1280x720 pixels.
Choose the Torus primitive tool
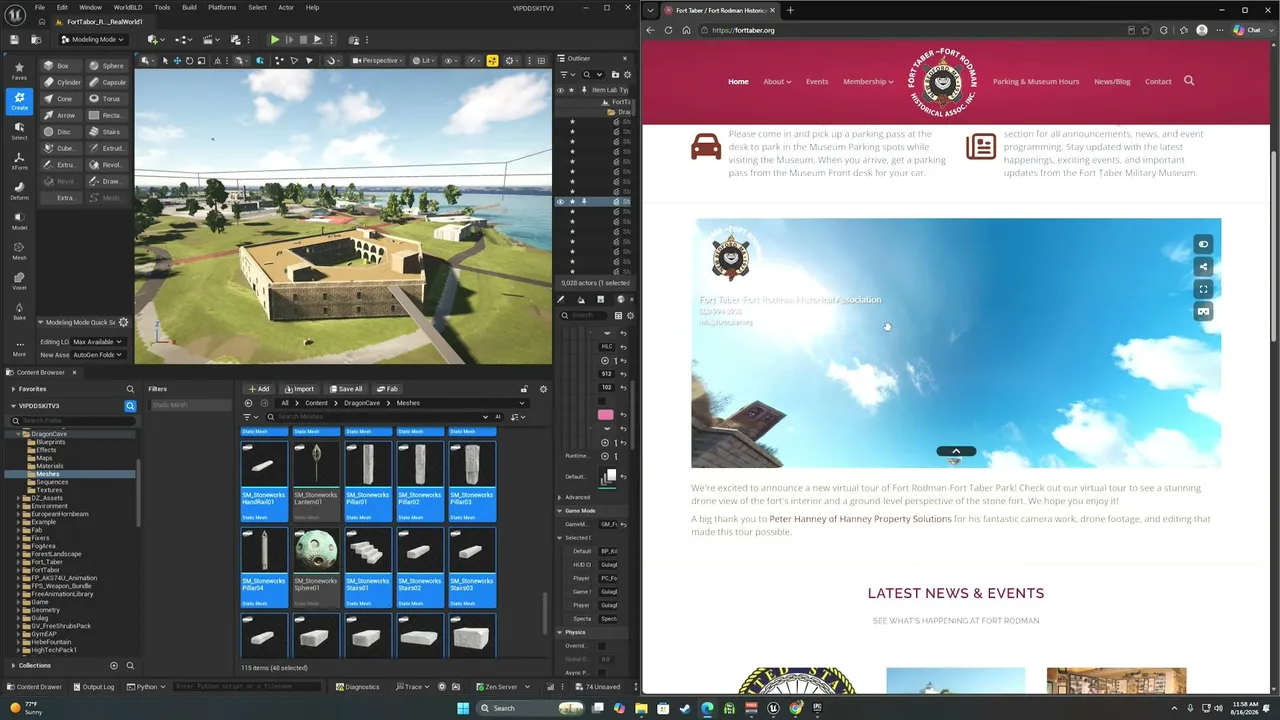(x=105, y=99)
